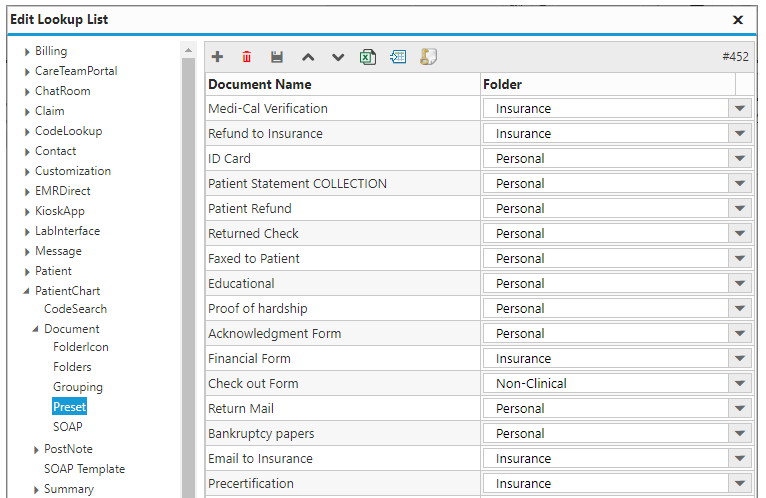Screen dimensions: 766x498
Task: Expand the KioskApp tree node
Action: point(27,212)
